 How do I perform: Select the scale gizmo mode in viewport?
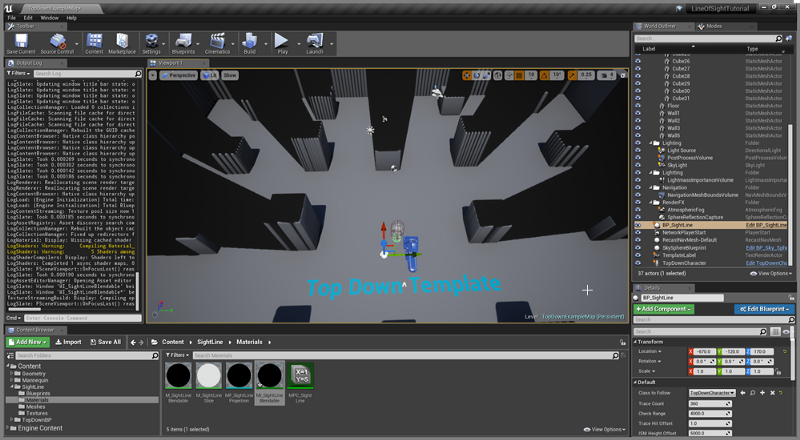click(486, 75)
